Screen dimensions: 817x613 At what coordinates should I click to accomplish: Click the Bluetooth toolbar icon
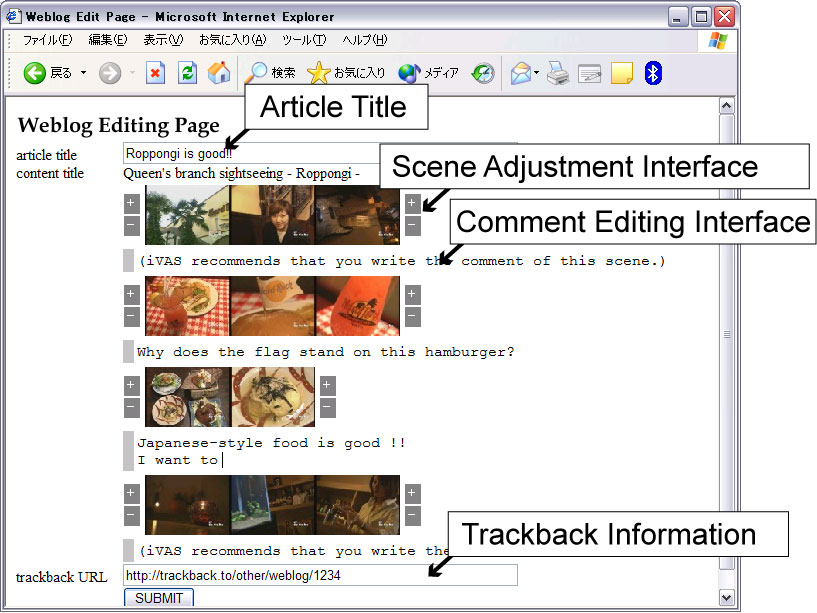point(653,73)
